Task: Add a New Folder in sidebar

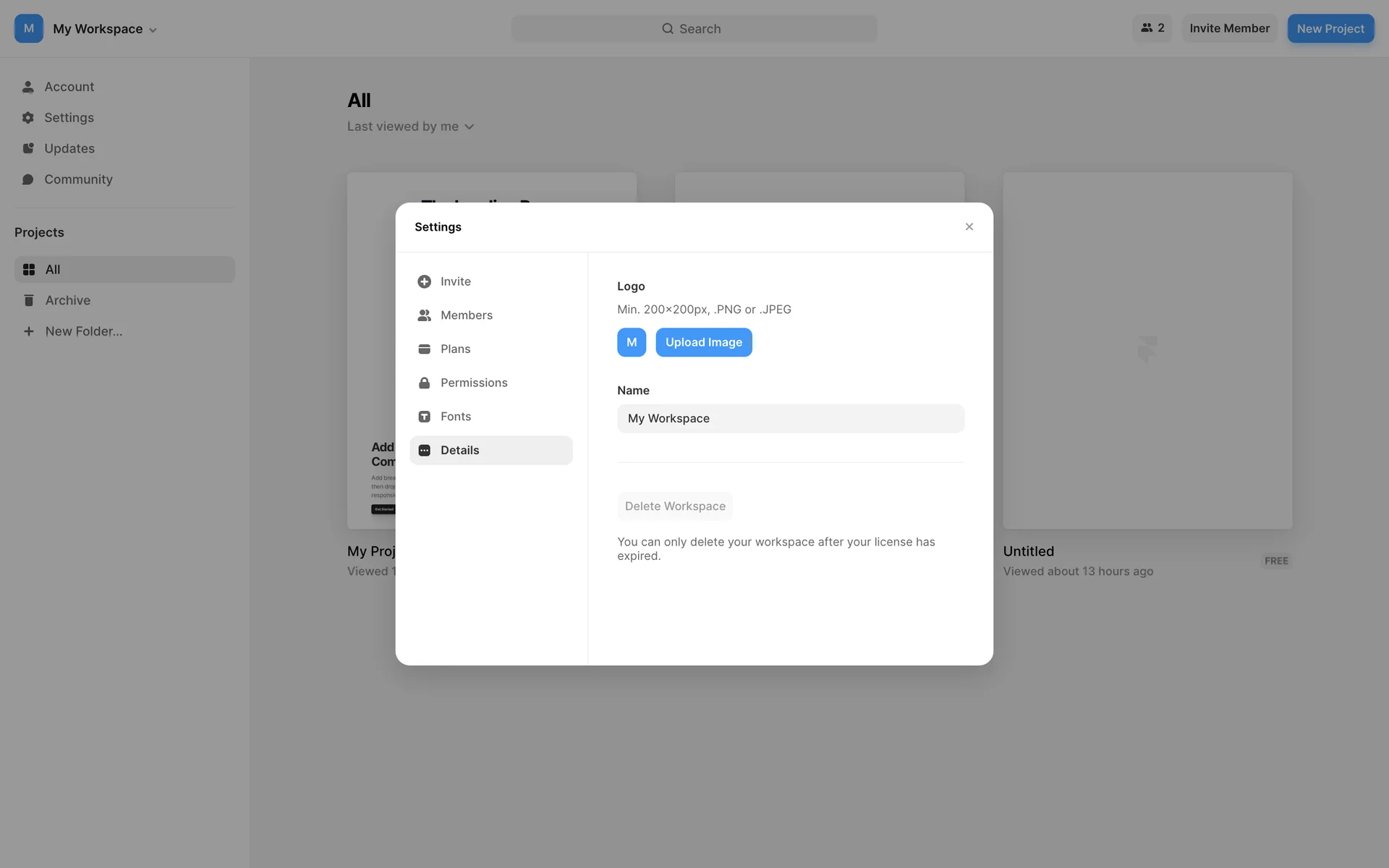Action: coord(83,331)
